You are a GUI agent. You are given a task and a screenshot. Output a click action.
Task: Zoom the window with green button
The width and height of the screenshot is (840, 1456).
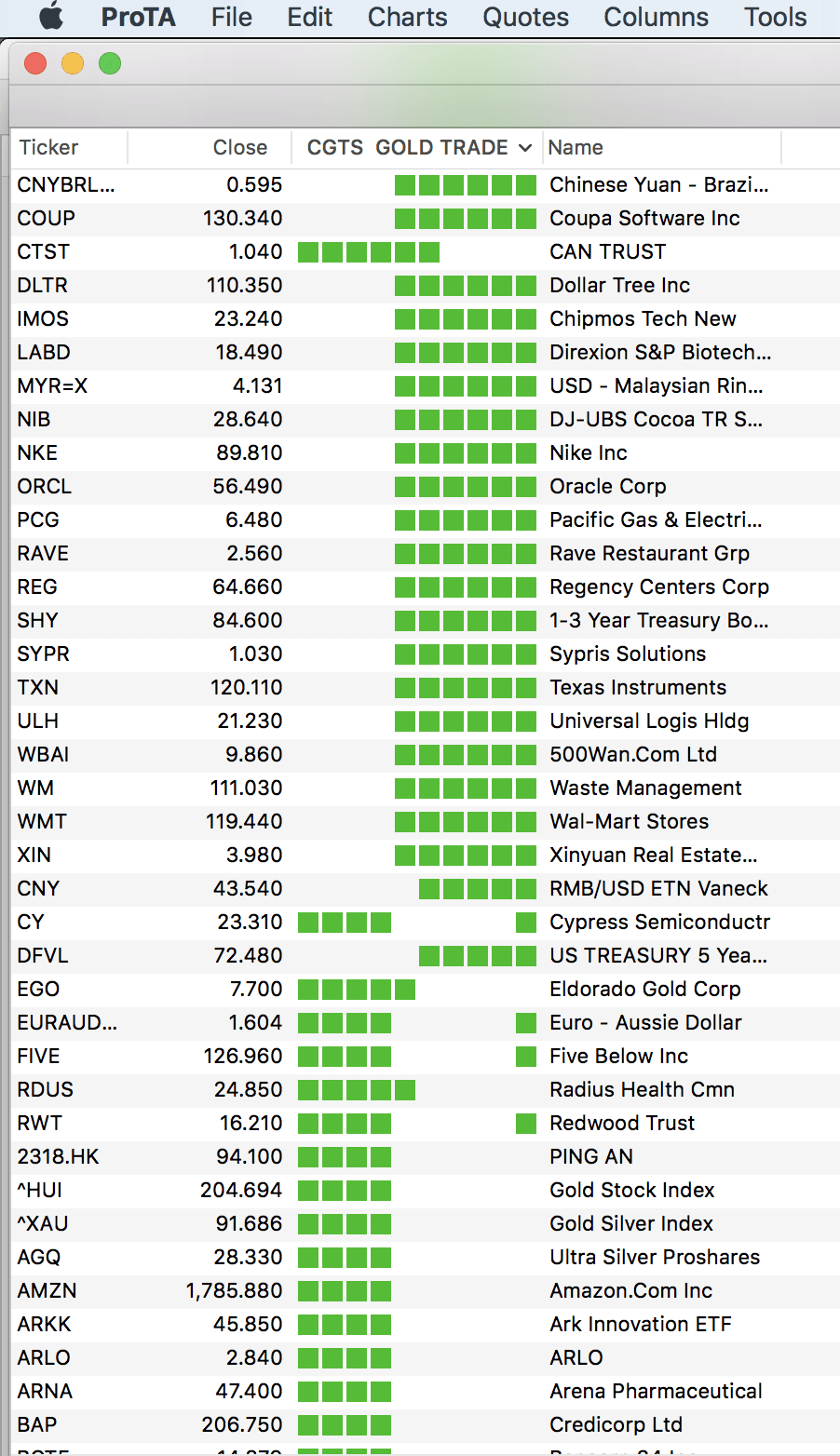point(110,63)
